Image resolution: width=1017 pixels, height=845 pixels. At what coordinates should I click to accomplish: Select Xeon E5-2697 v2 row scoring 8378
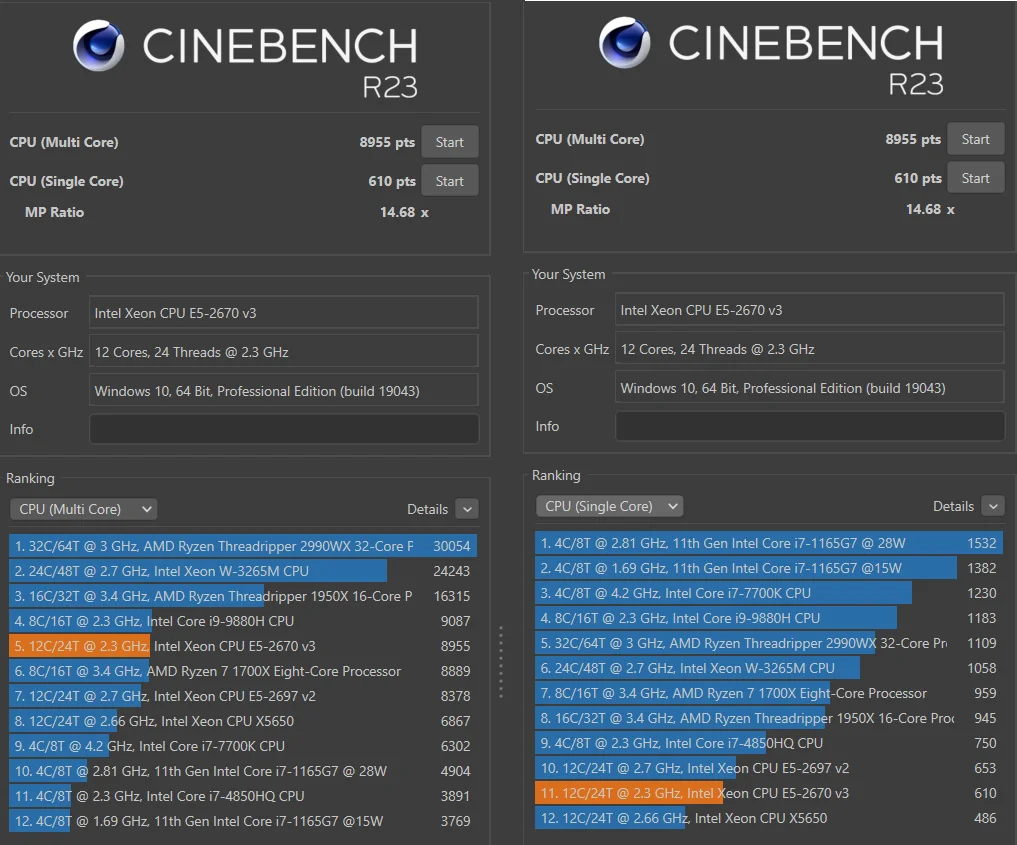tap(243, 696)
